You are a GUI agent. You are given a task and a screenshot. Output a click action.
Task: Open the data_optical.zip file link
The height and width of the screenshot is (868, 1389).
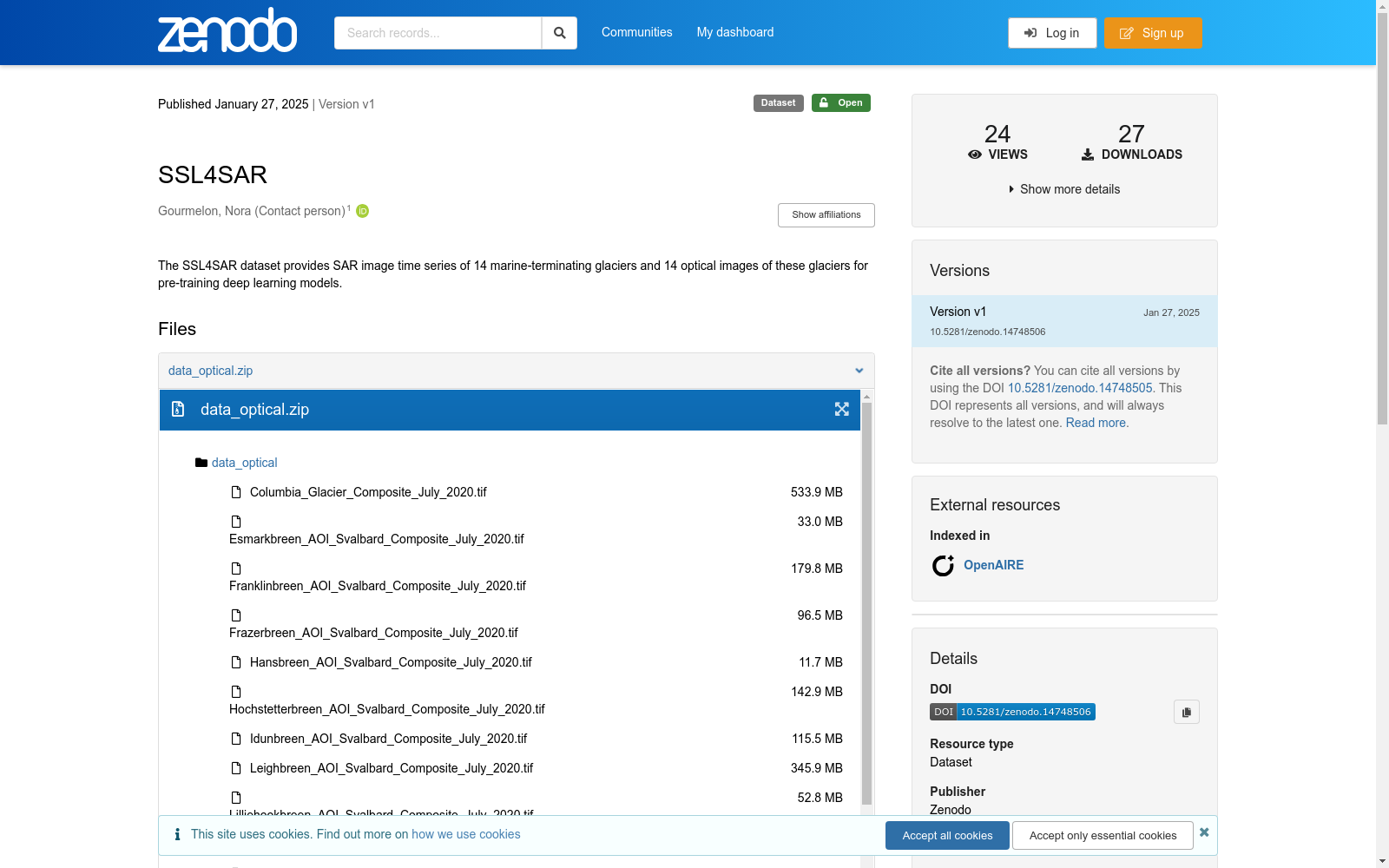(210, 371)
